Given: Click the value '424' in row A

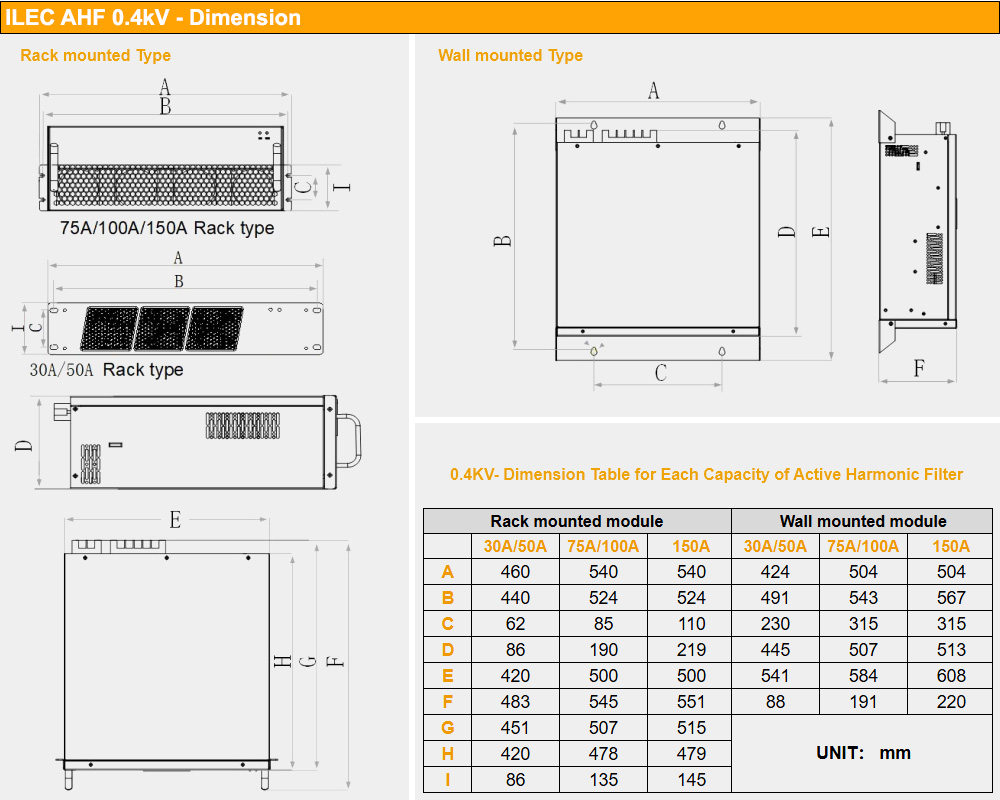Looking at the screenshot, I should [776, 572].
